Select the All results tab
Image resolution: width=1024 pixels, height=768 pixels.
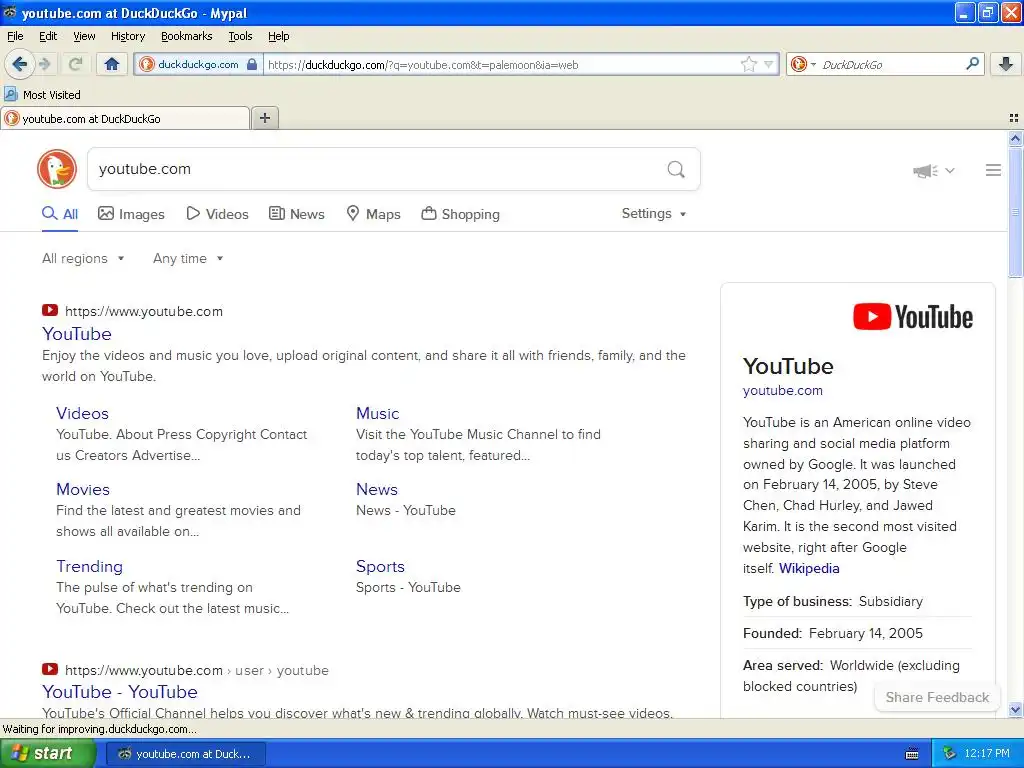(60, 214)
